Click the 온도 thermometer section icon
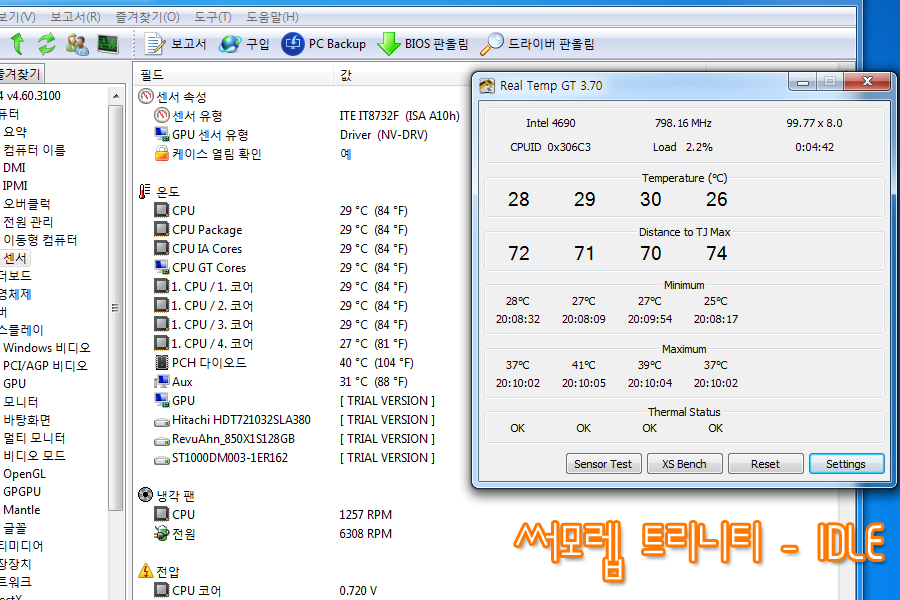Viewport: 900px width, 600px height. pos(145,191)
